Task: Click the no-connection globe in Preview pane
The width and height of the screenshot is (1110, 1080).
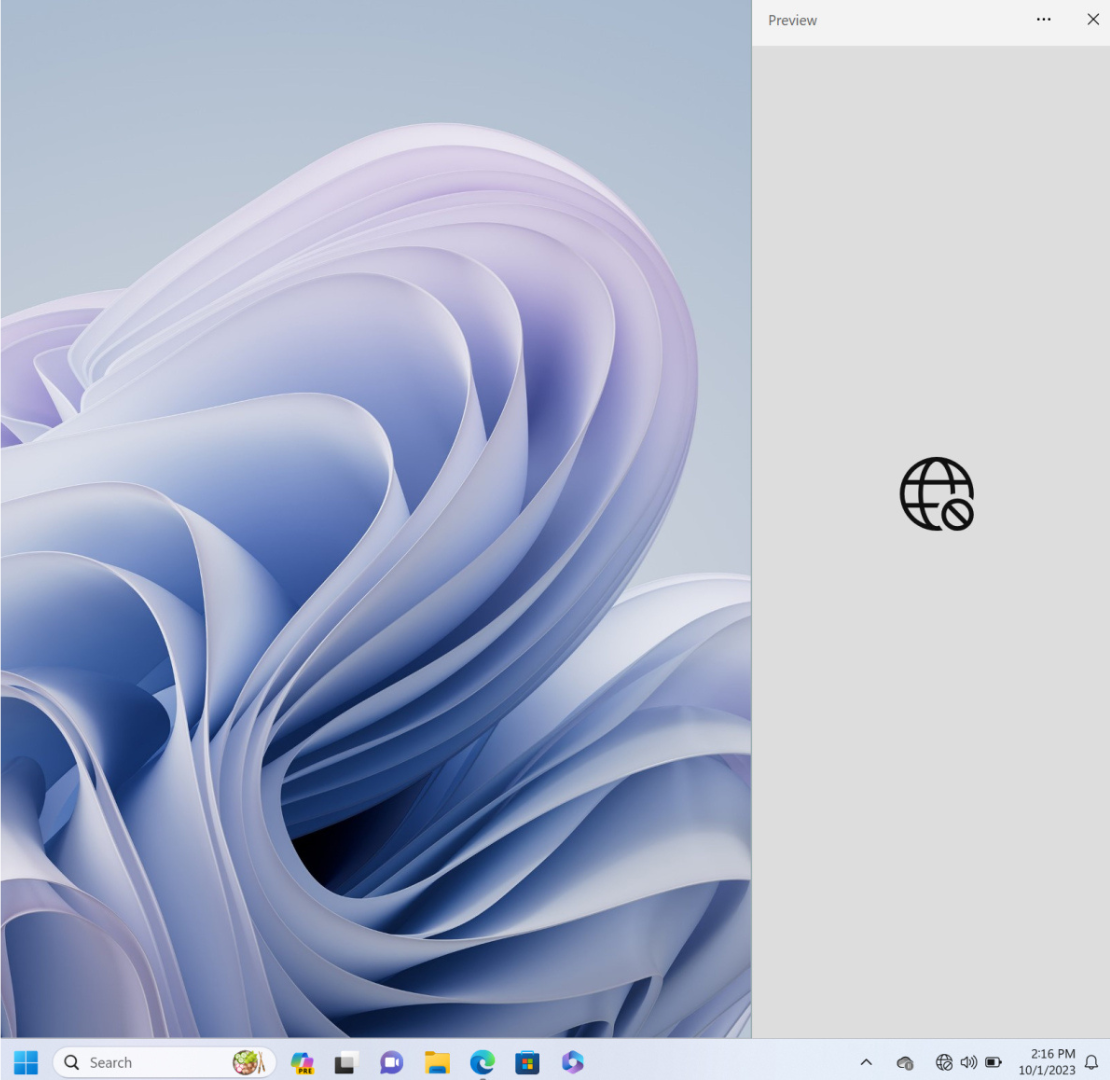Action: point(937,494)
